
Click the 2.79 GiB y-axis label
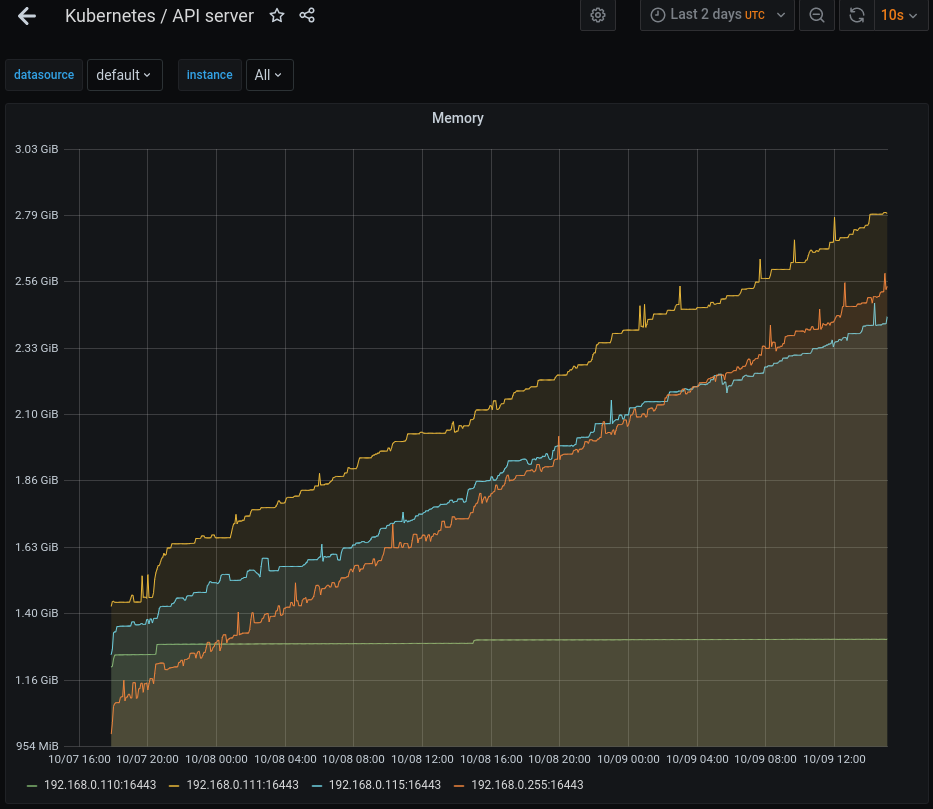tap(36, 215)
